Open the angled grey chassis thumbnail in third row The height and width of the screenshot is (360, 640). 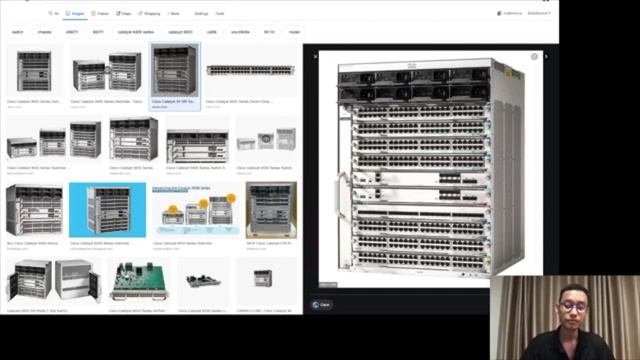[35, 210]
